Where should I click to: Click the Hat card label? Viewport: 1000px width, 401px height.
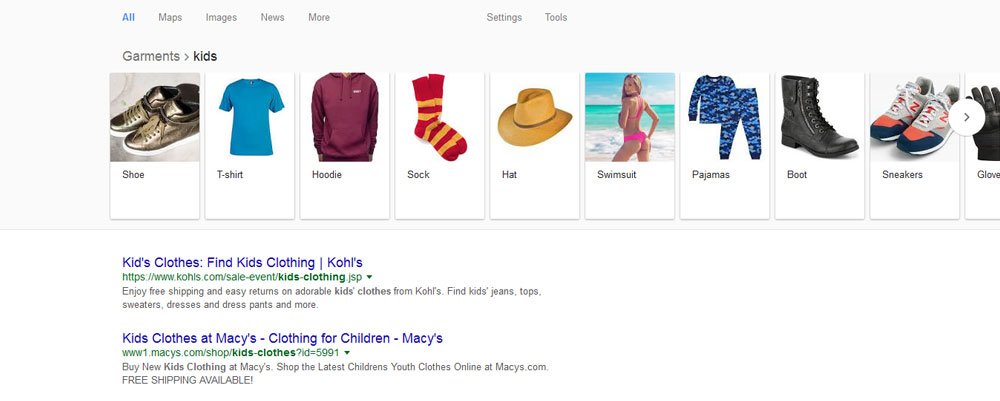click(x=510, y=175)
